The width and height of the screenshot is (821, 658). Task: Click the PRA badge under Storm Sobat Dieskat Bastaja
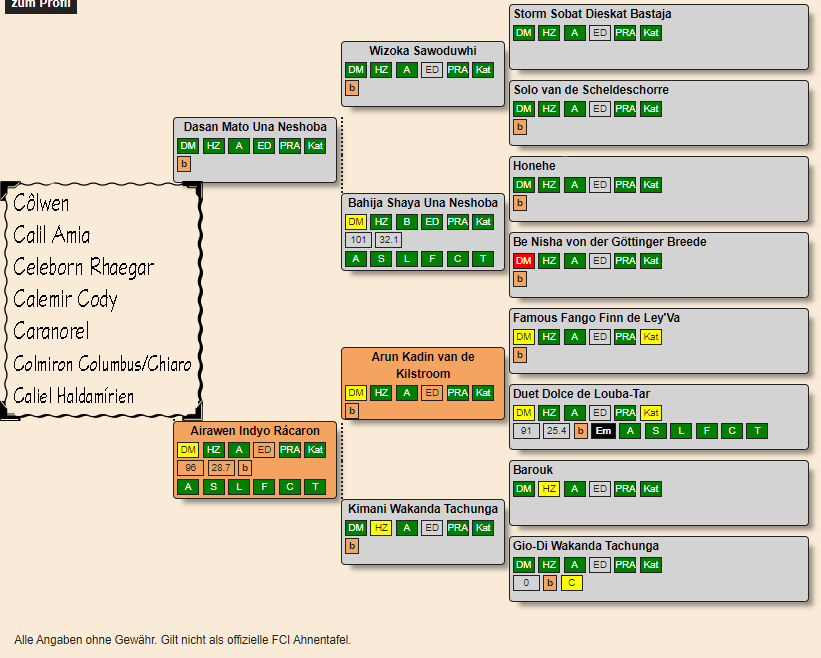(625, 33)
